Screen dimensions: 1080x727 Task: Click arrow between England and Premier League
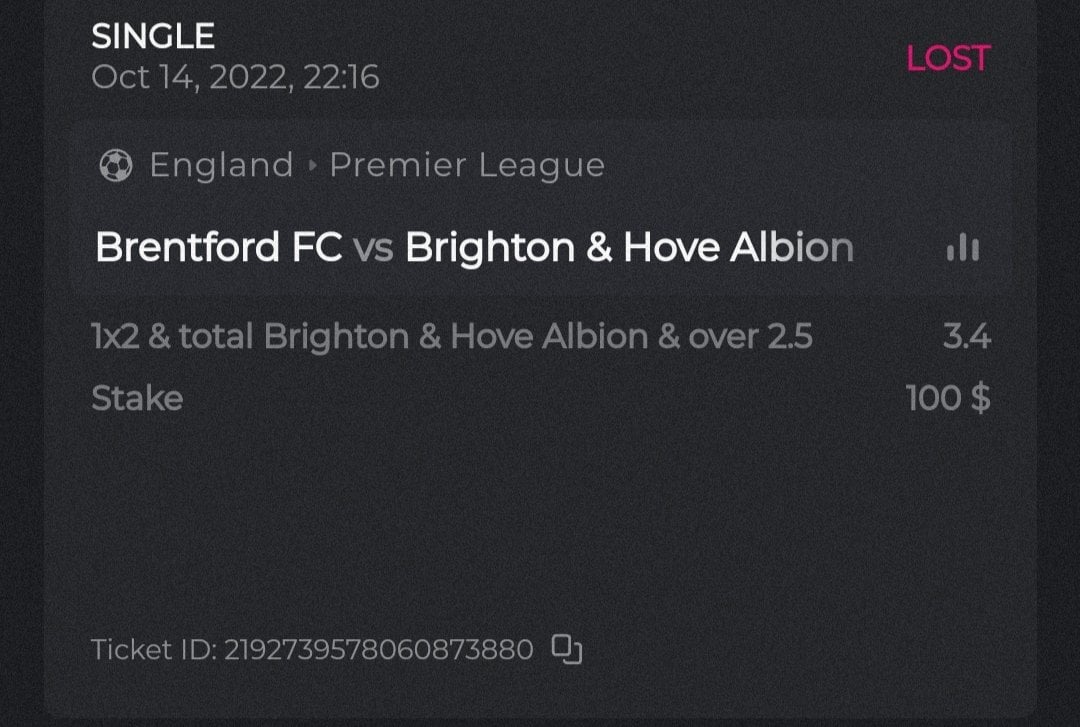tap(312, 166)
